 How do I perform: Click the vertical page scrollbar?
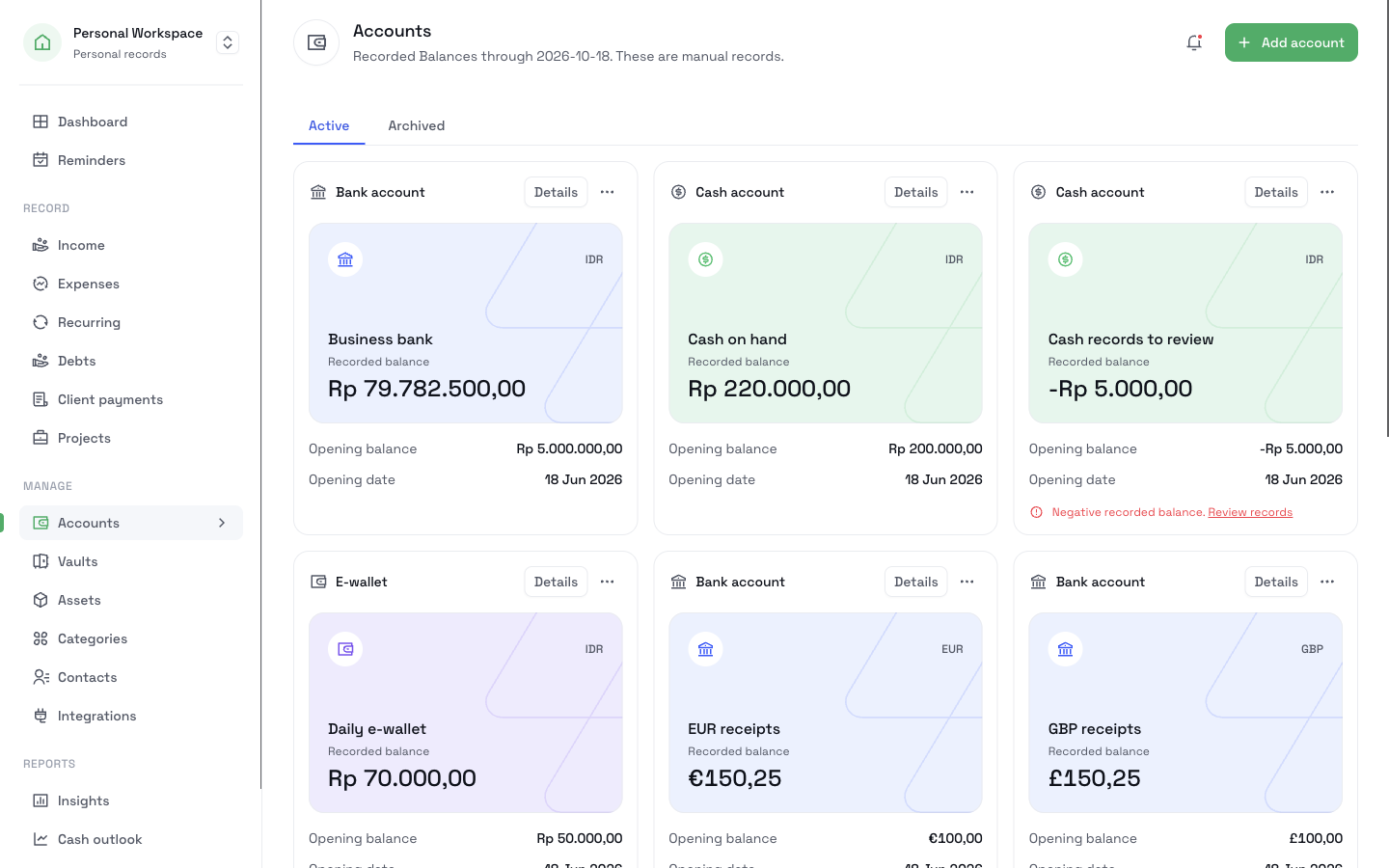[x=1386, y=217]
